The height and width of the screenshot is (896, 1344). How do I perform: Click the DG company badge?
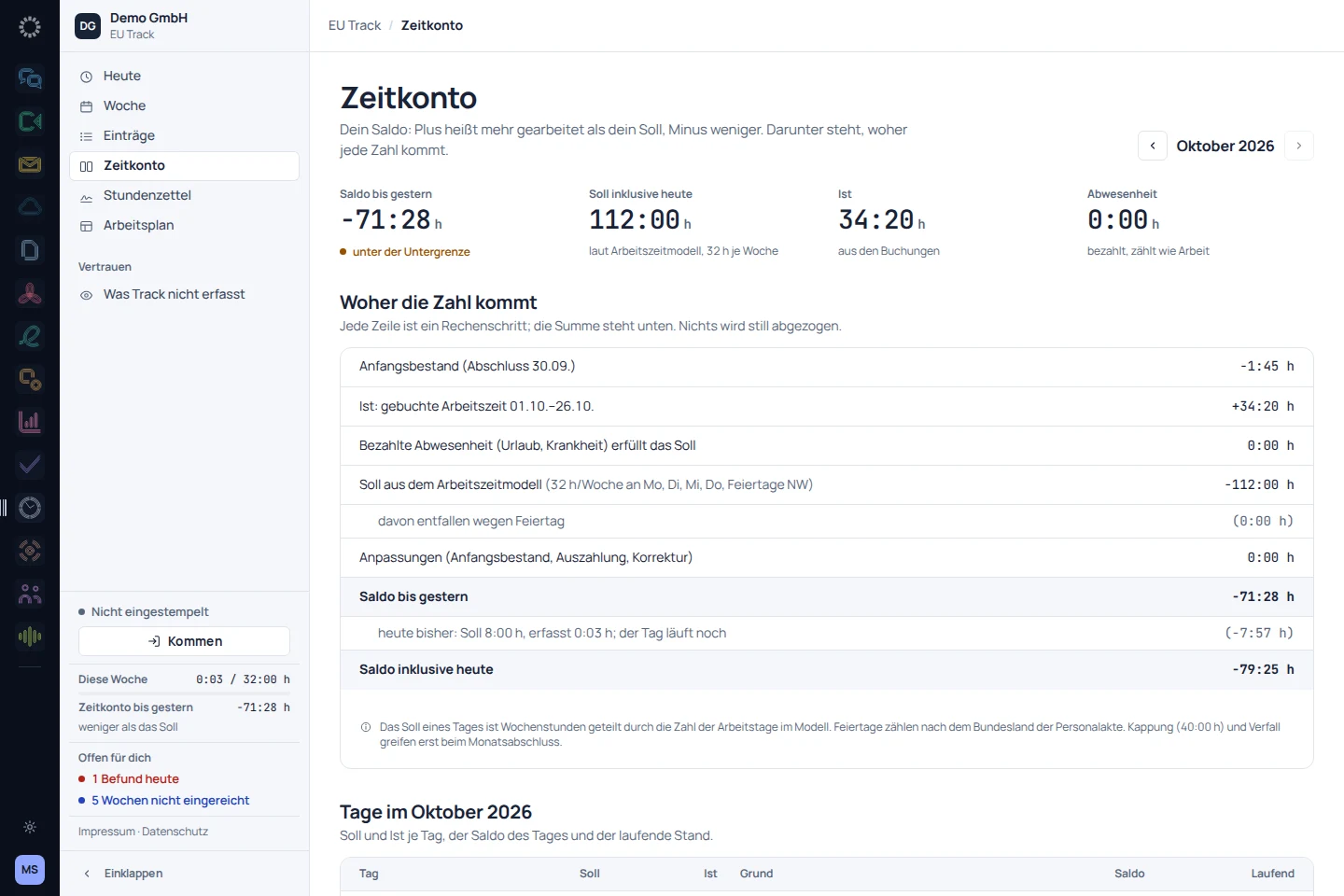coord(88,26)
